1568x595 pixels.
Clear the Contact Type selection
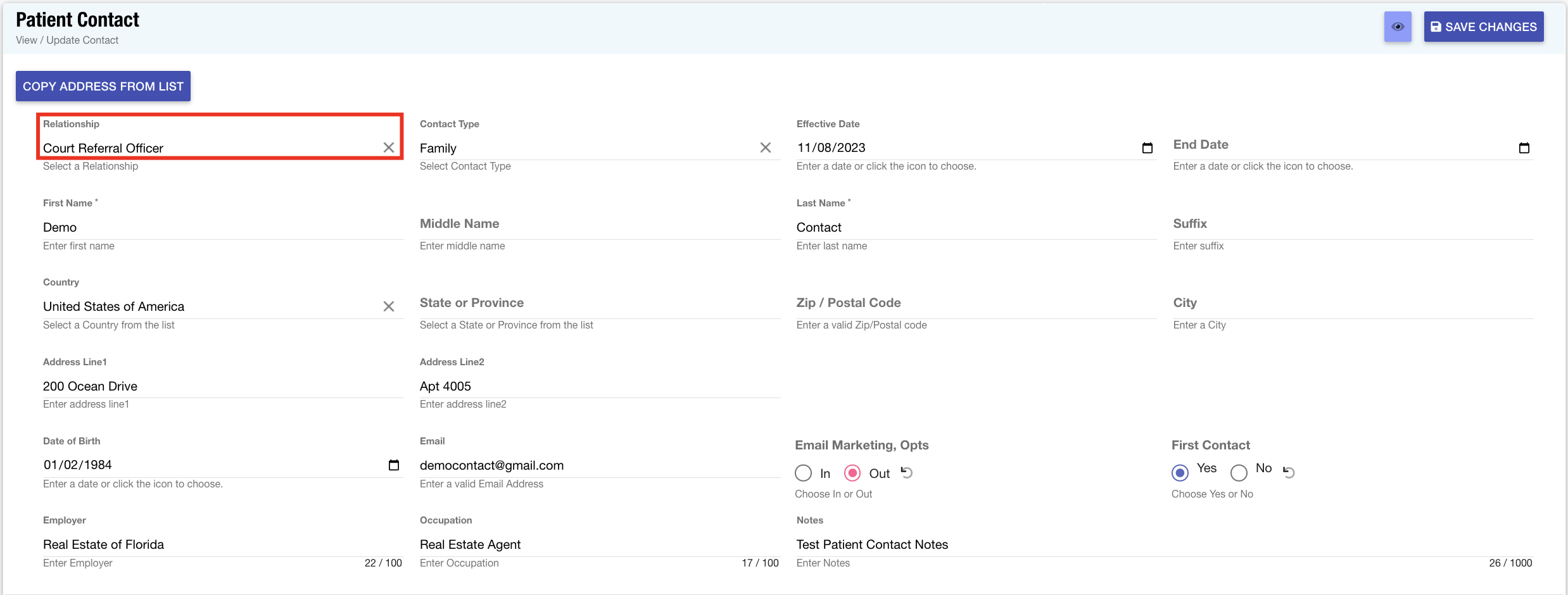pos(765,147)
